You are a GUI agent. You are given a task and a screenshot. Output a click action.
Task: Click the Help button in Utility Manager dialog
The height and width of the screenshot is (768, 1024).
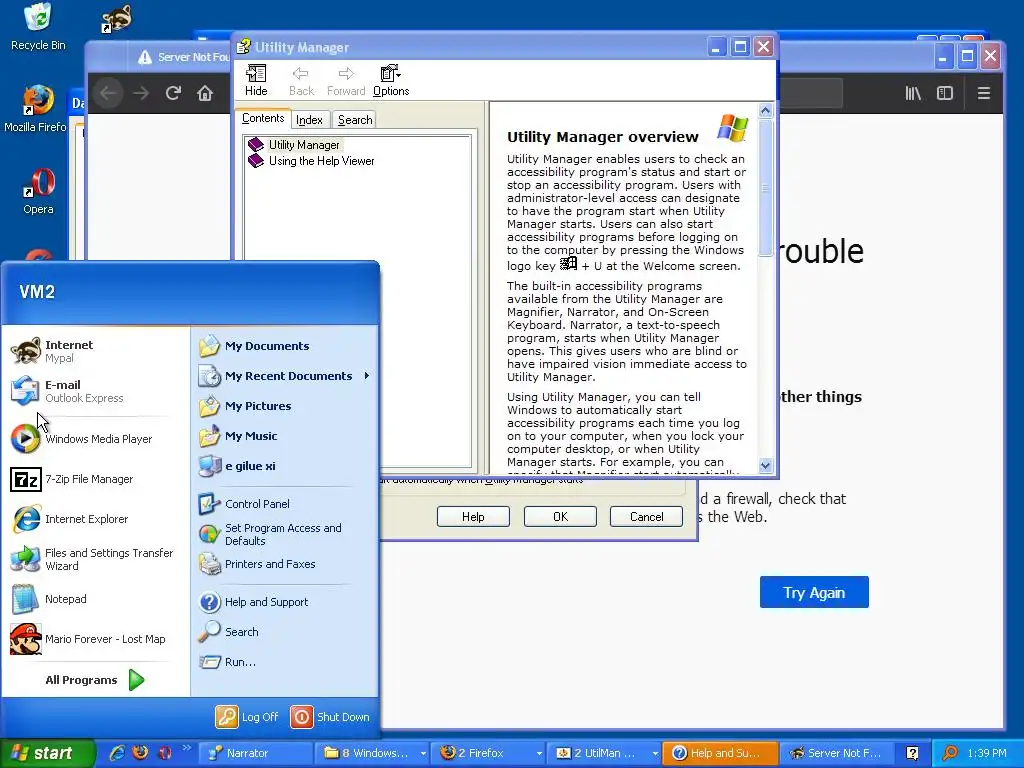click(473, 517)
